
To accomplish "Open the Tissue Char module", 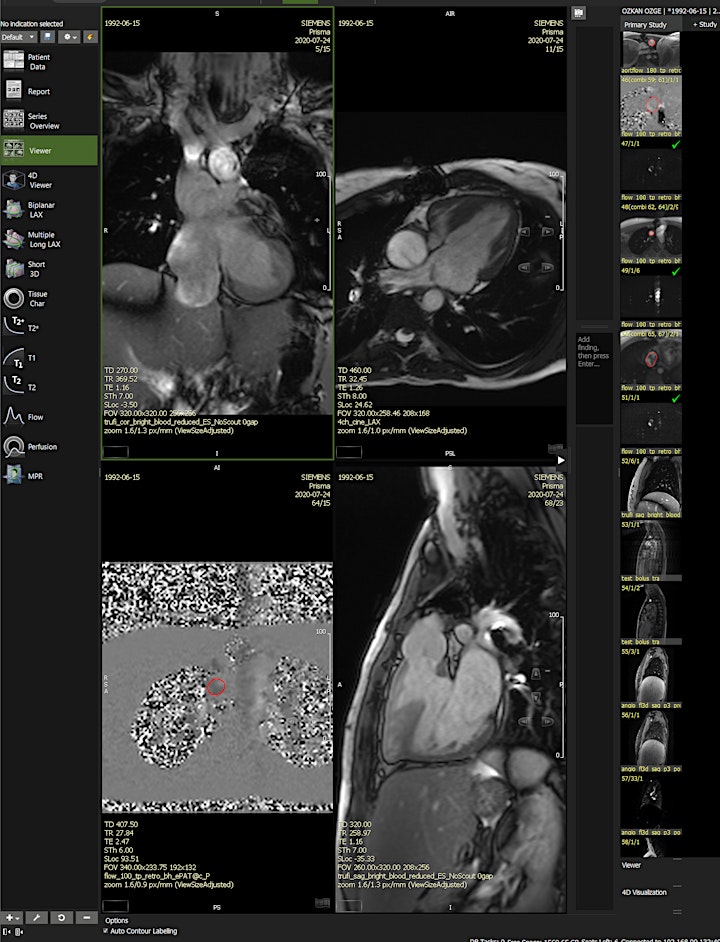I will (x=48, y=299).
